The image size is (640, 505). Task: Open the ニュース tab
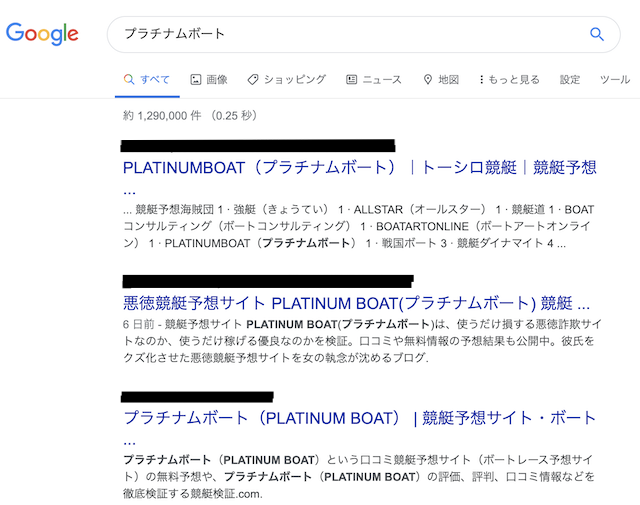coord(374,80)
